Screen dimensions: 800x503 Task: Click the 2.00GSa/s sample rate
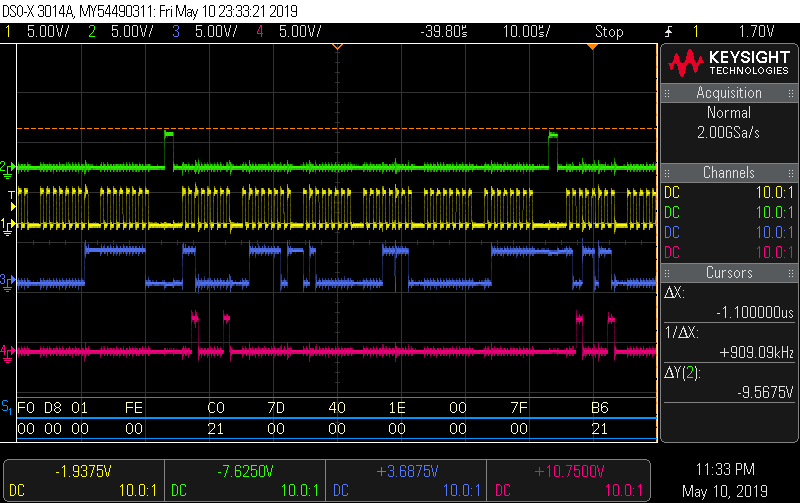pyautogui.click(x=729, y=133)
